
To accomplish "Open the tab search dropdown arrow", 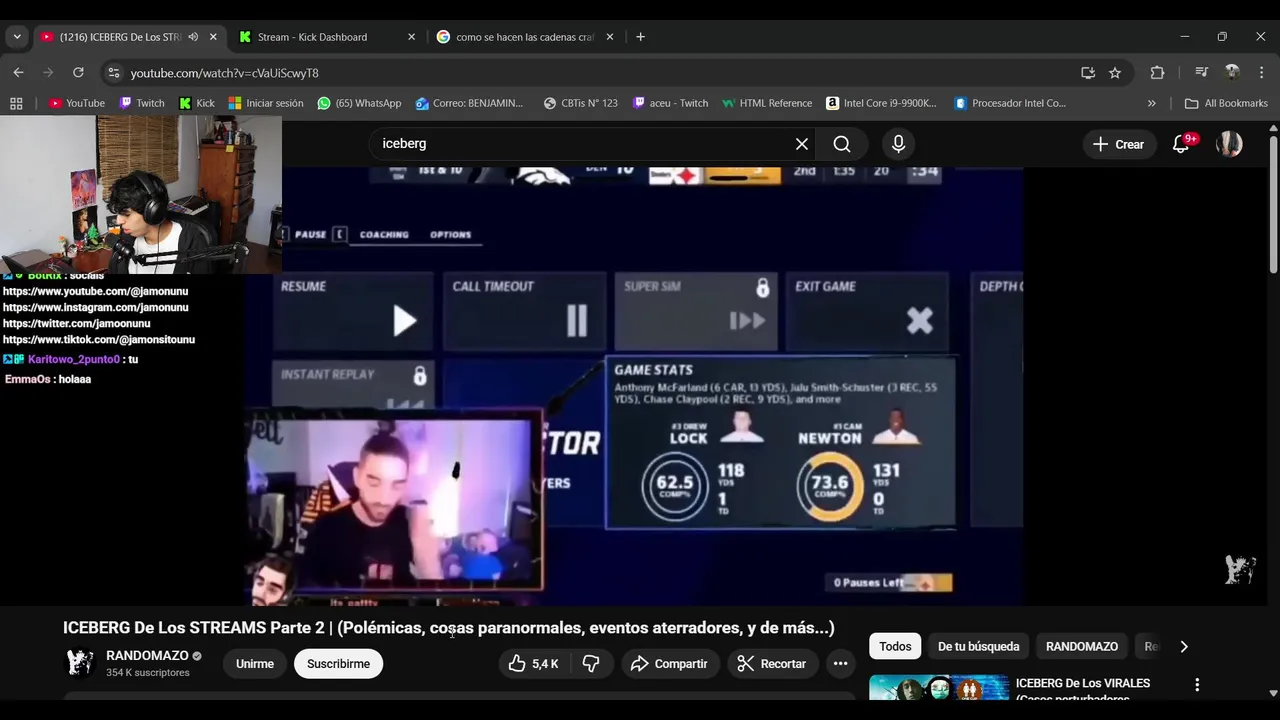I will pyautogui.click(x=17, y=37).
